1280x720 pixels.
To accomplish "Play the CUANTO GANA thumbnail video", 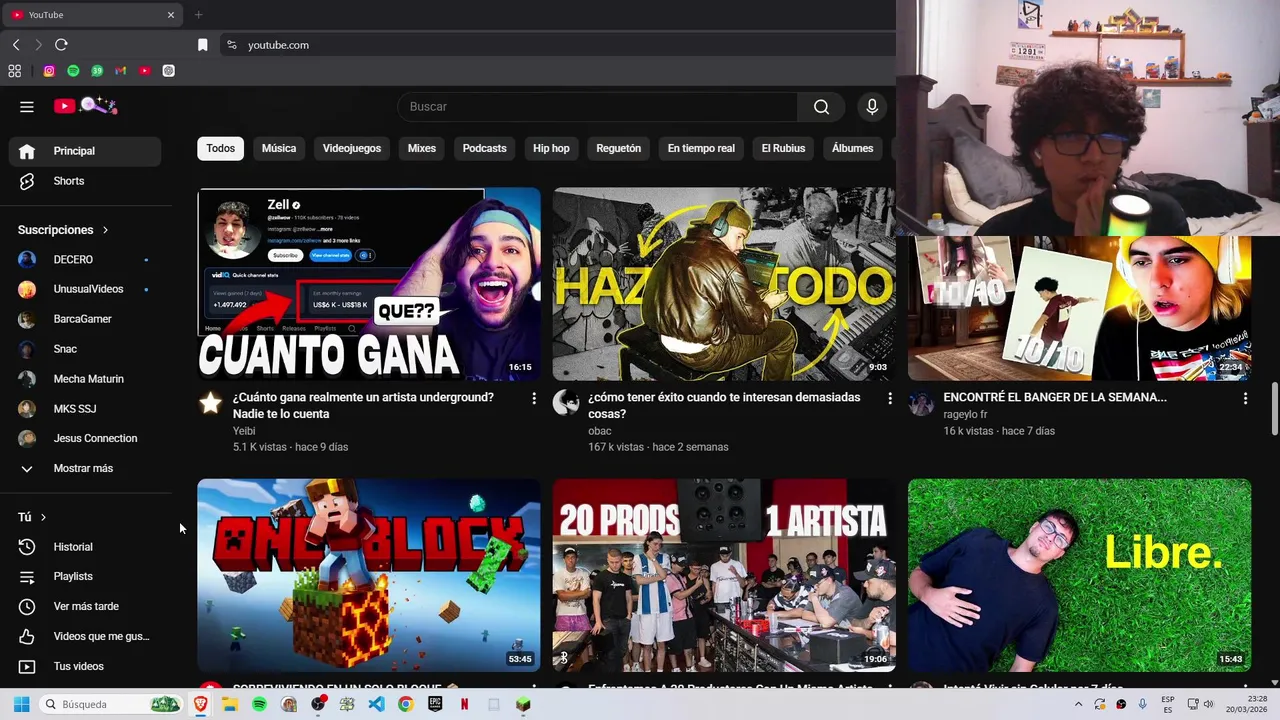I will 369,284.
